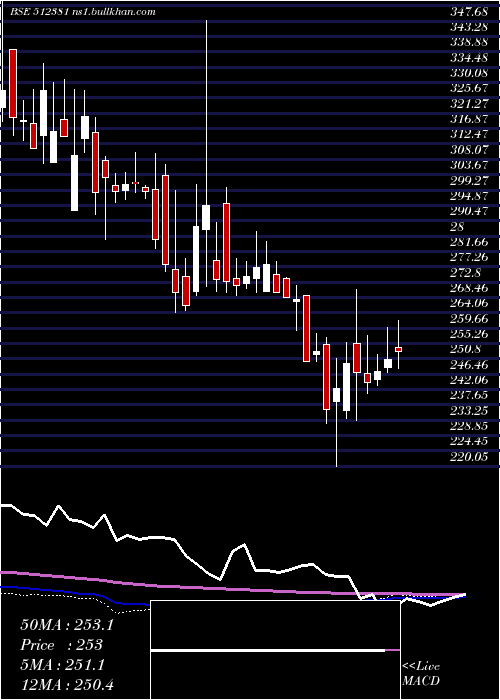
Task: Click the 250.8 price axis label
Action: click(465, 349)
